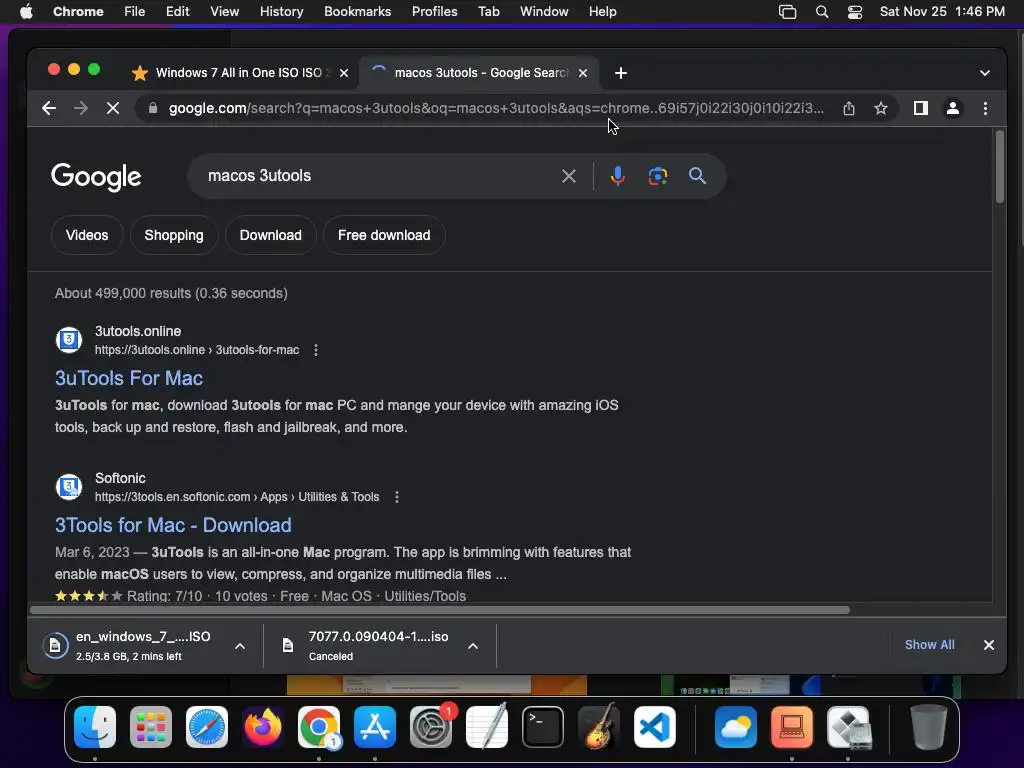This screenshot has height=768, width=1024.
Task: Expand options for canceled 7077.0.090404 iso download
Action: pos(473,646)
